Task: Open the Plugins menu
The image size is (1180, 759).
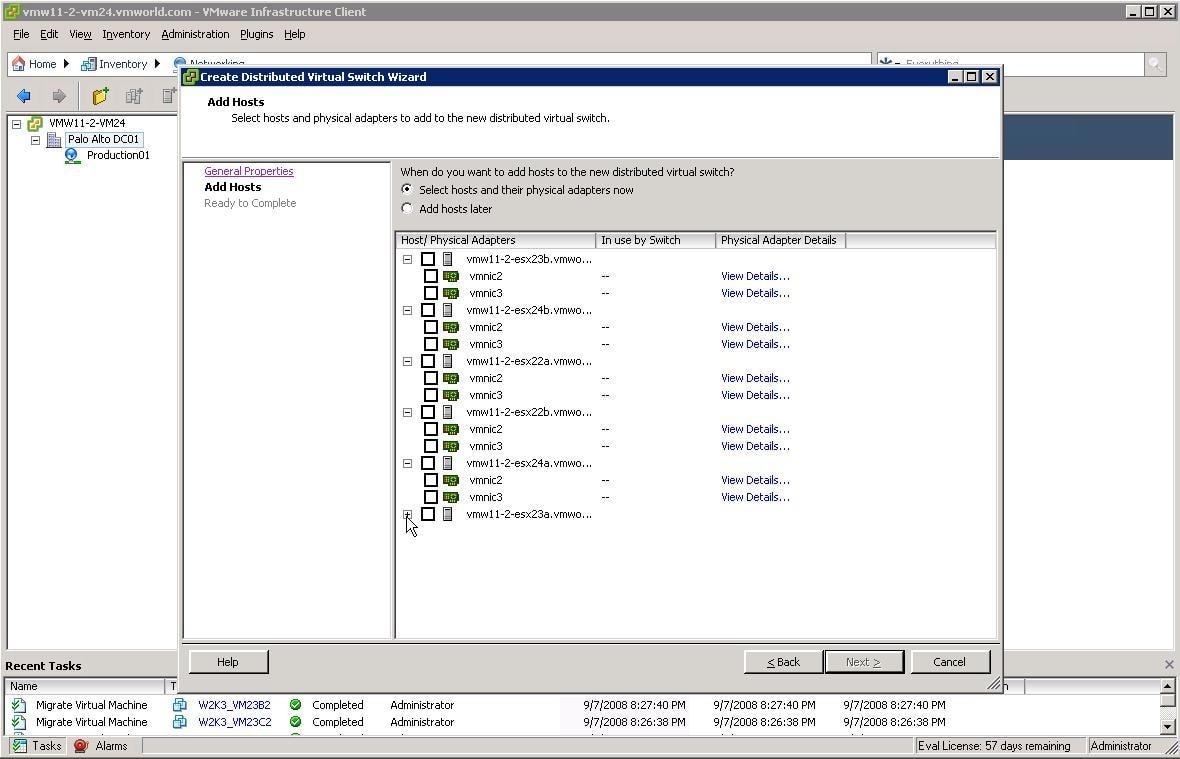Action: tap(256, 34)
